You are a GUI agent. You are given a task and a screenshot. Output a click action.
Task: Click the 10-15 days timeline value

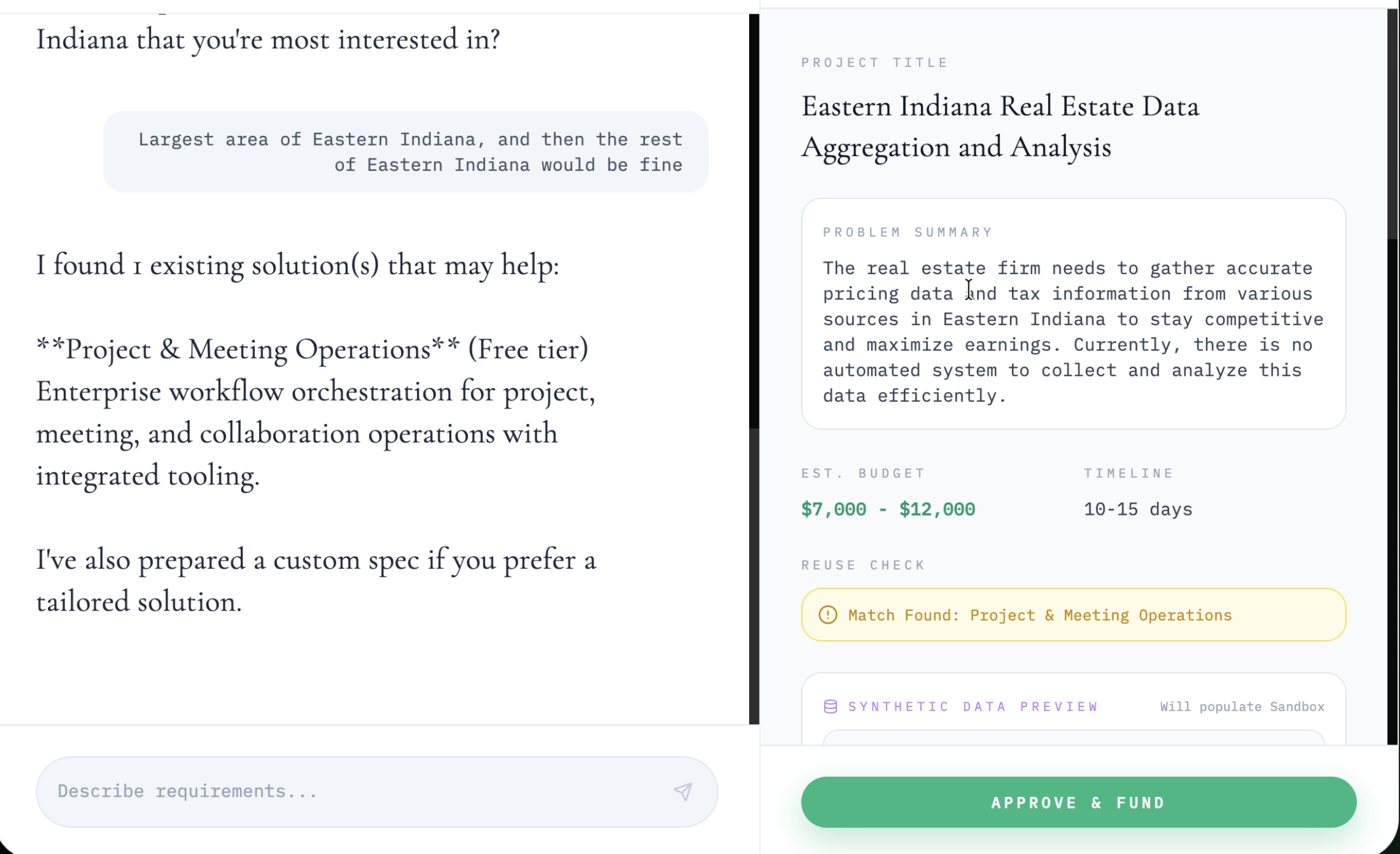(x=1138, y=509)
